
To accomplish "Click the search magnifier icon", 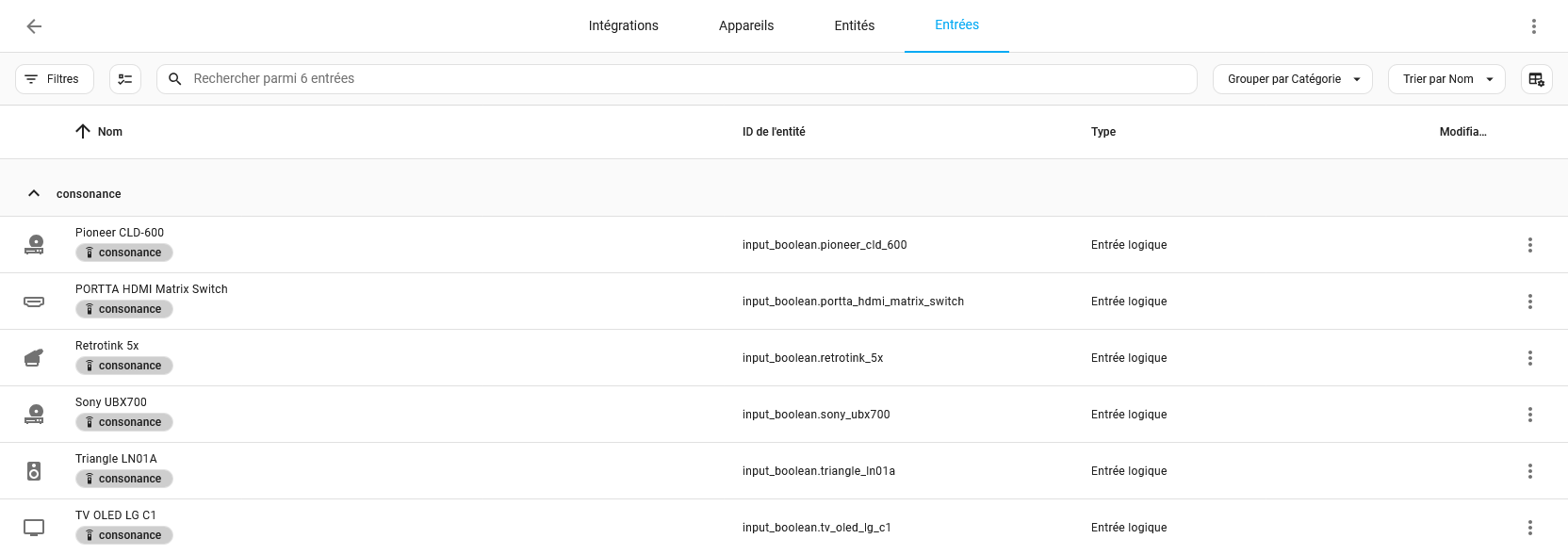I will (x=174, y=79).
